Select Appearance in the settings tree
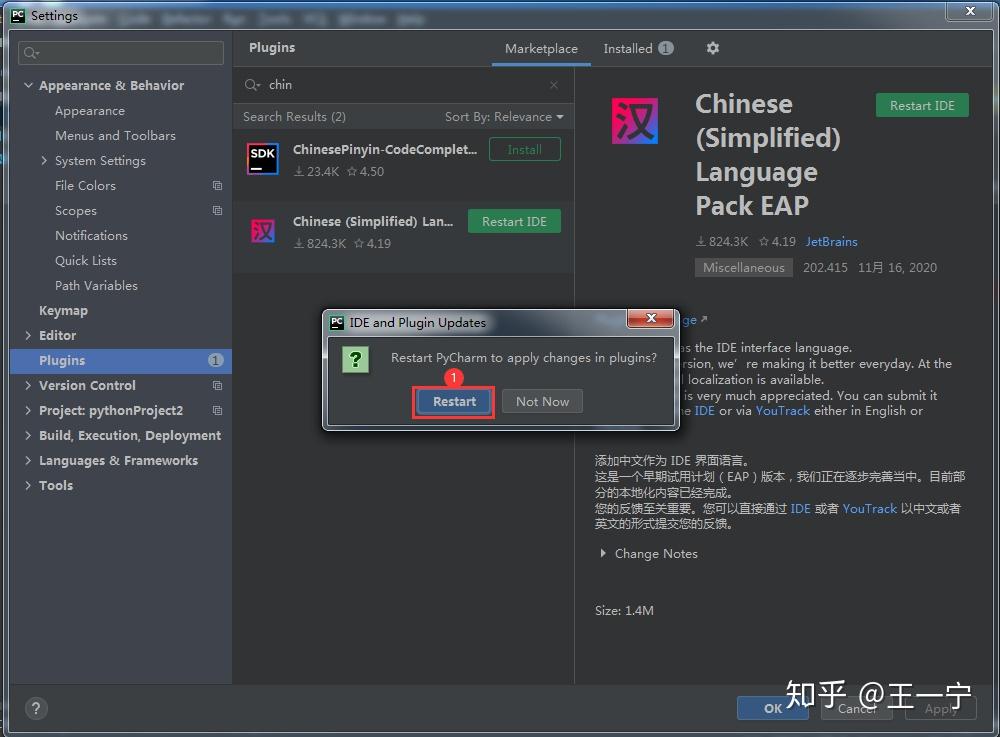1000x737 pixels. coord(90,110)
